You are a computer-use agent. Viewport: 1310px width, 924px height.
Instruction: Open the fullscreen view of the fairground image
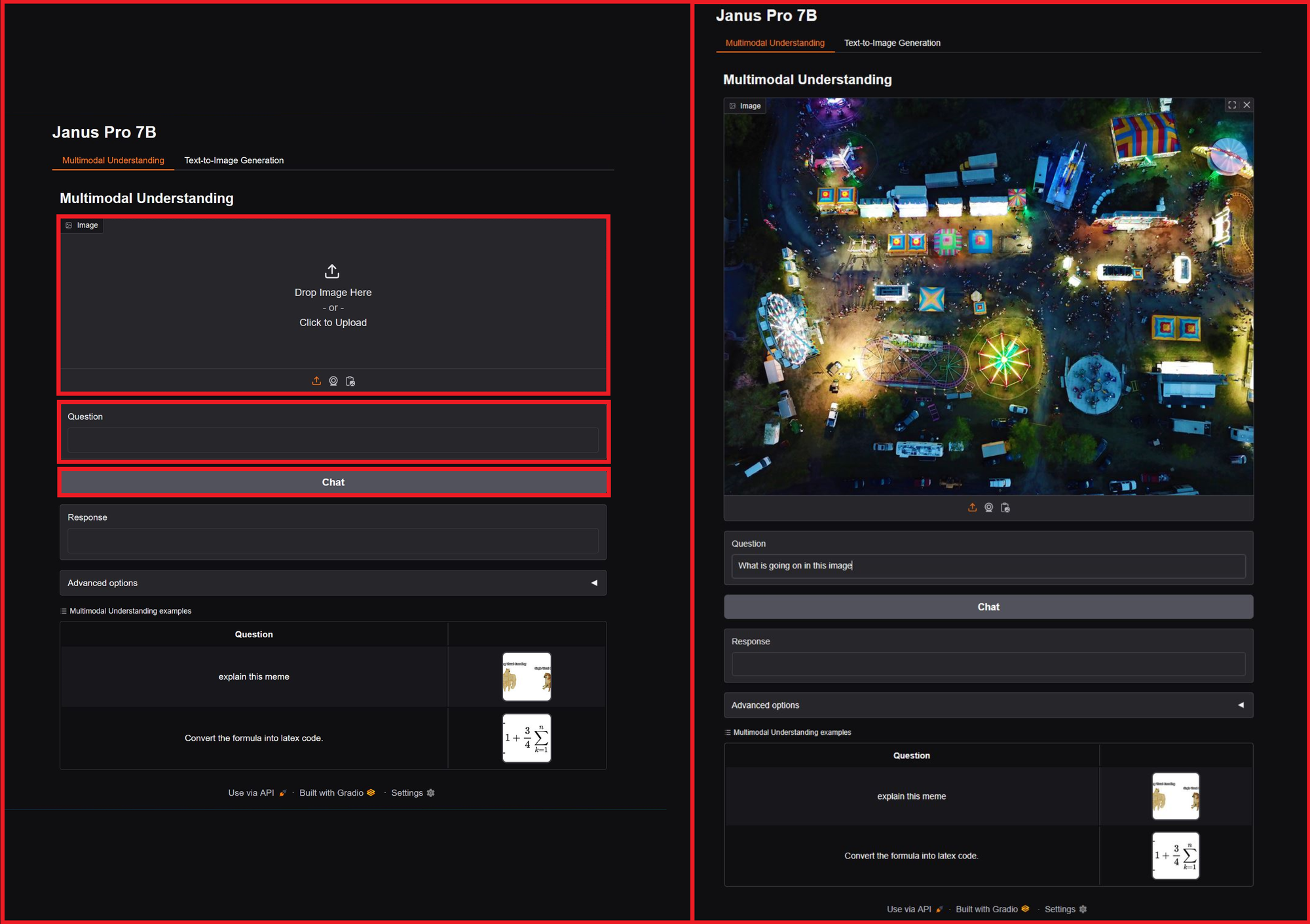point(1232,105)
